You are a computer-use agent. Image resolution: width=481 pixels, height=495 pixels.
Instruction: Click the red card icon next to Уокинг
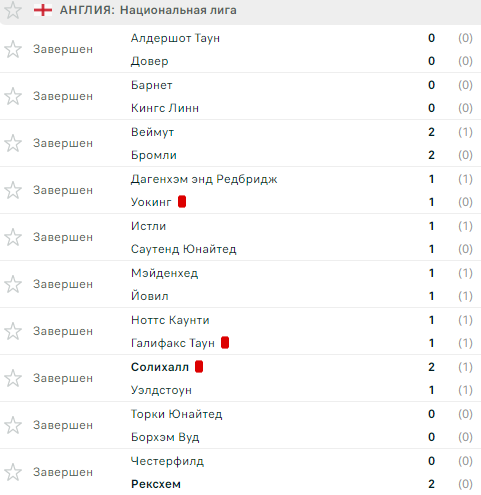[x=182, y=202]
